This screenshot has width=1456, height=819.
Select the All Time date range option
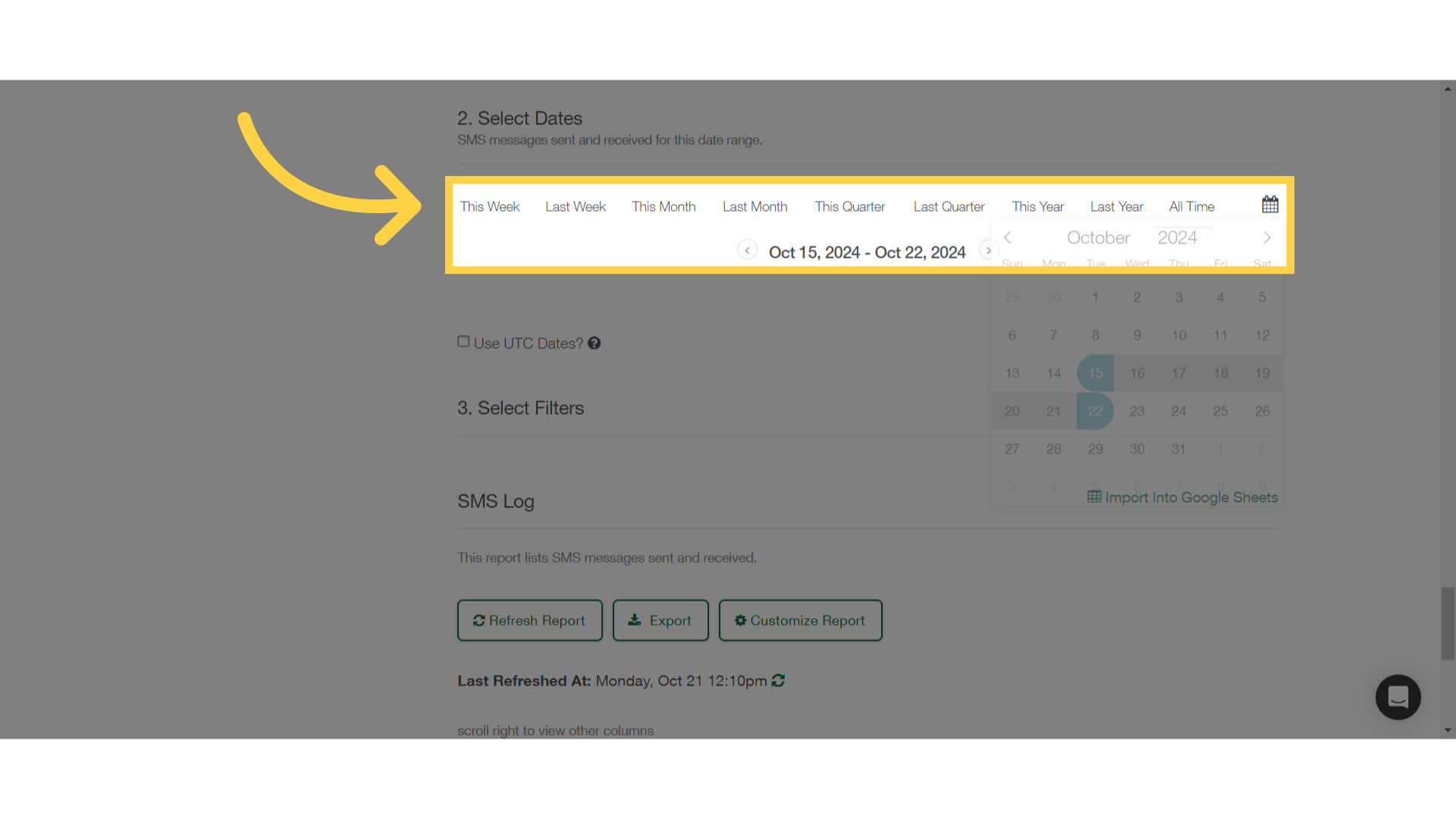(1191, 206)
